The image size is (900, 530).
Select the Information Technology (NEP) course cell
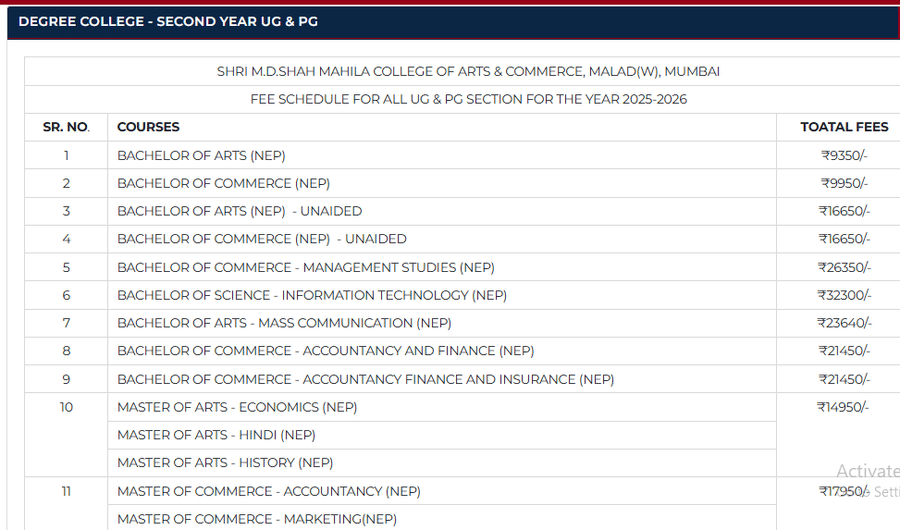coord(311,295)
